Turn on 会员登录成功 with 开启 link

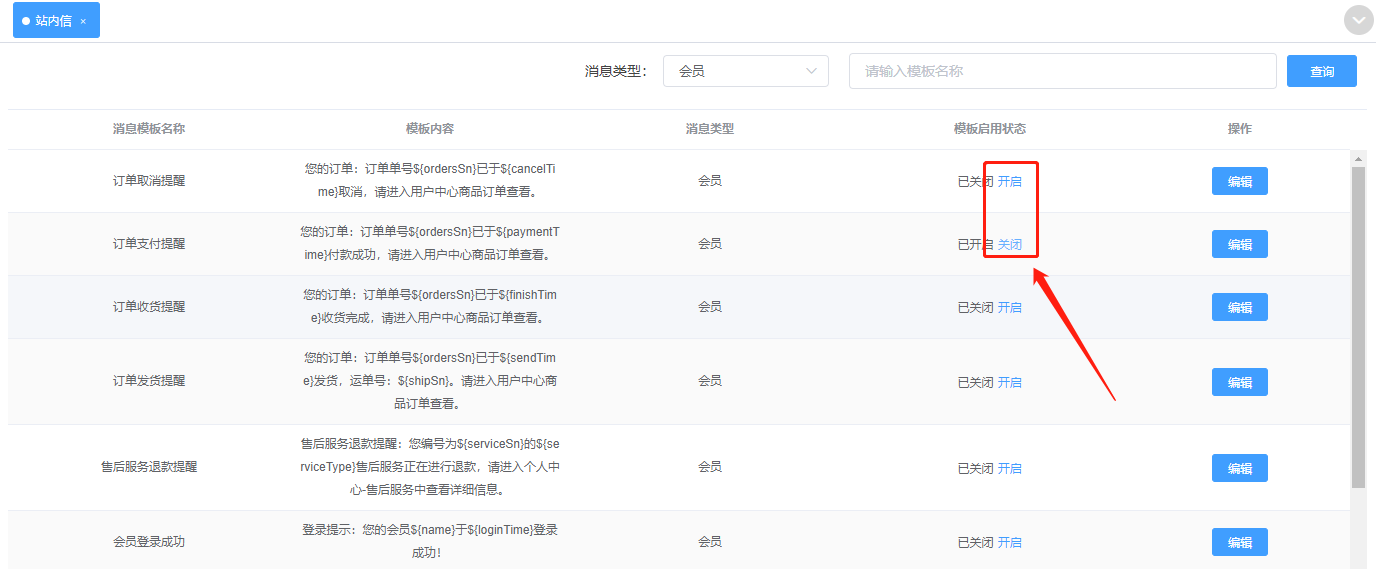click(1010, 542)
